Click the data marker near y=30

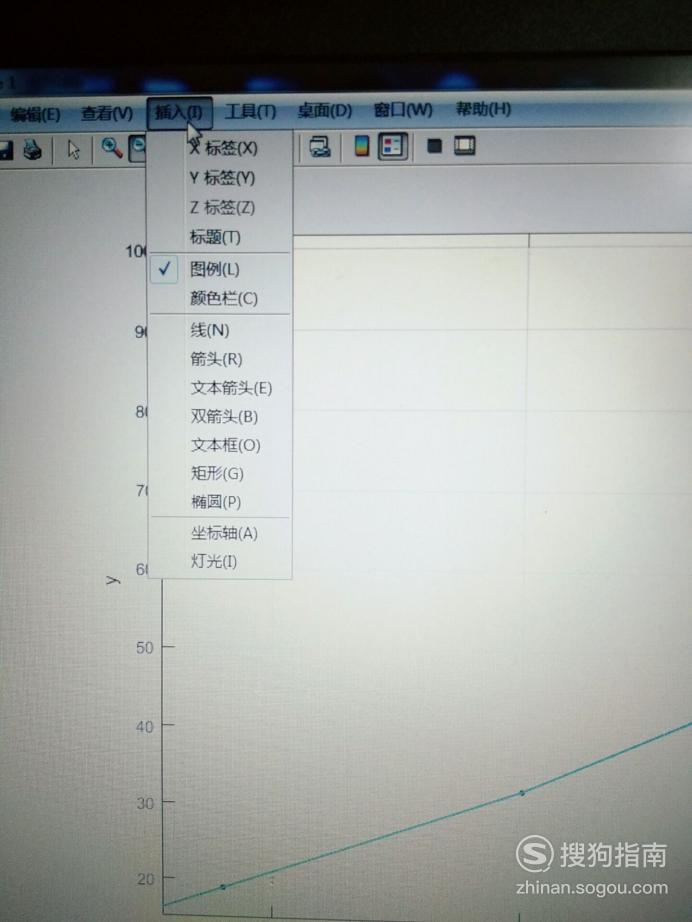coord(522,793)
